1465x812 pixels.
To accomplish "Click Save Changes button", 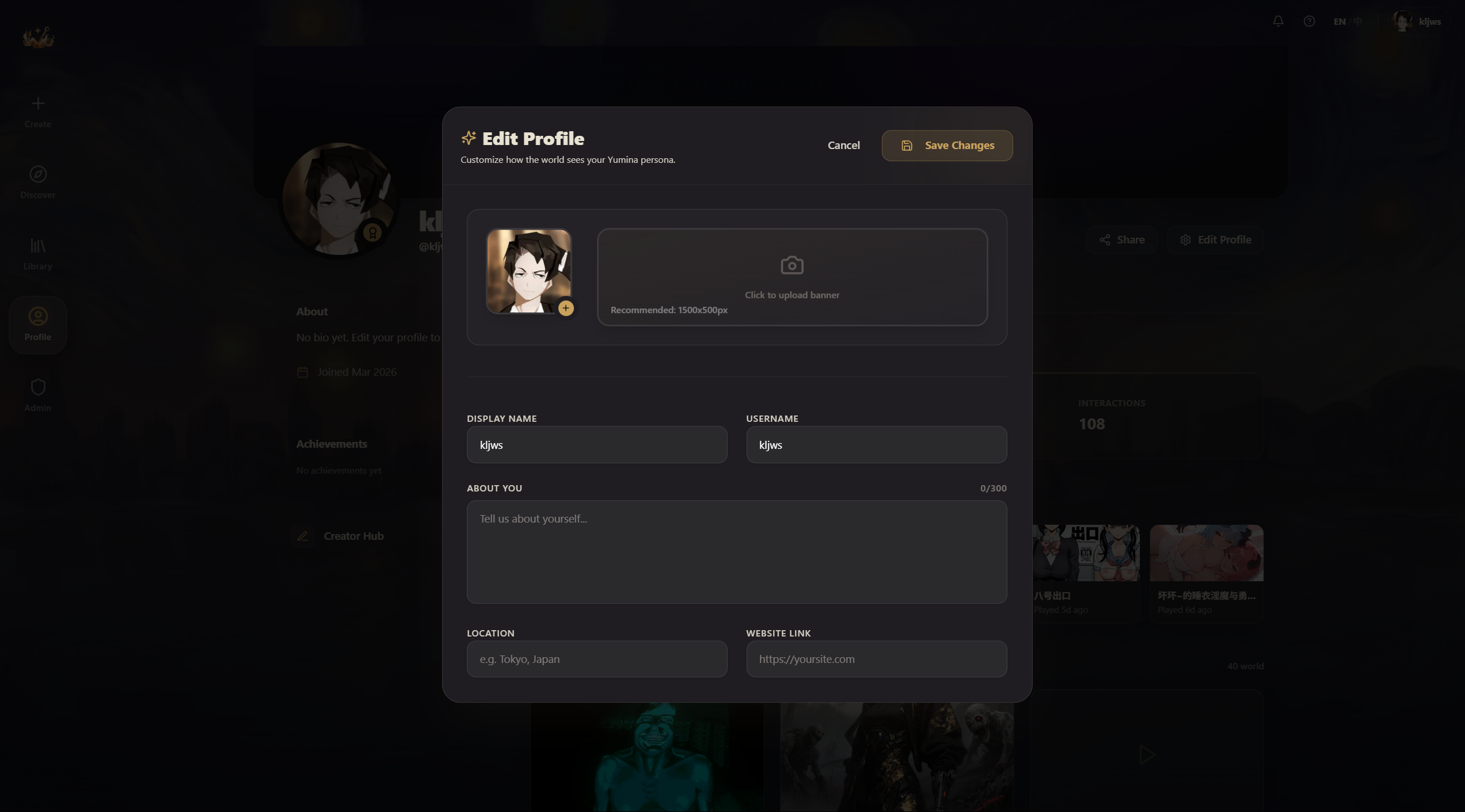I will pos(947,146).
